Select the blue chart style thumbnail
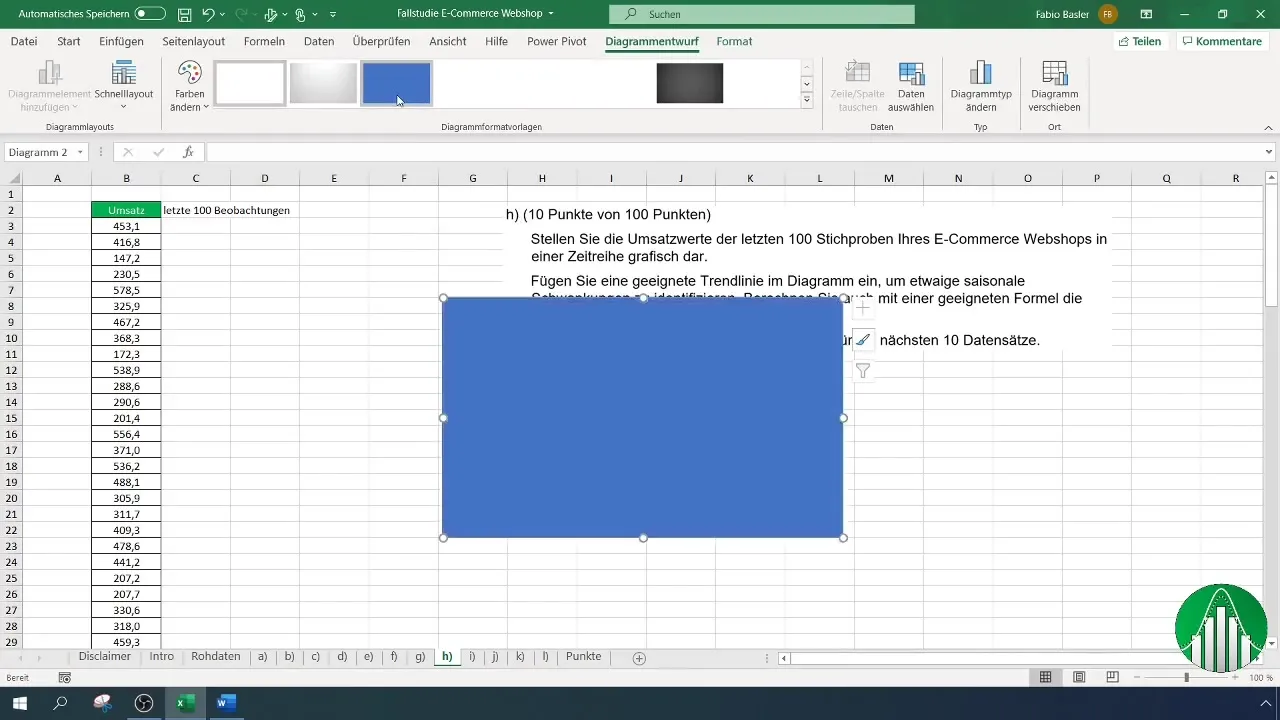Image resolution: width=1280 pixels, height=720 pixels. tap(396, 83)
